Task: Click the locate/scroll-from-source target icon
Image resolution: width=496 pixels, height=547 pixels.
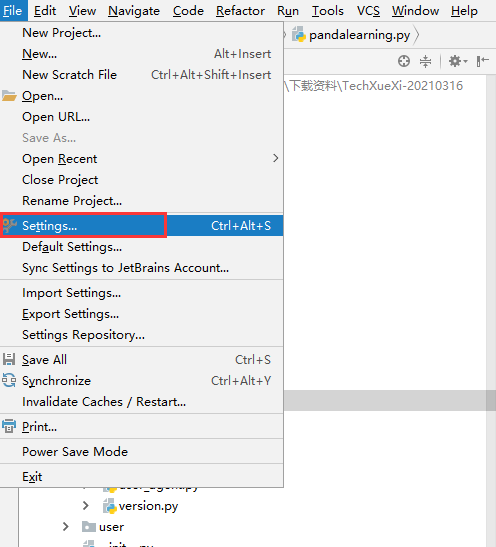Action: [404, 61]
